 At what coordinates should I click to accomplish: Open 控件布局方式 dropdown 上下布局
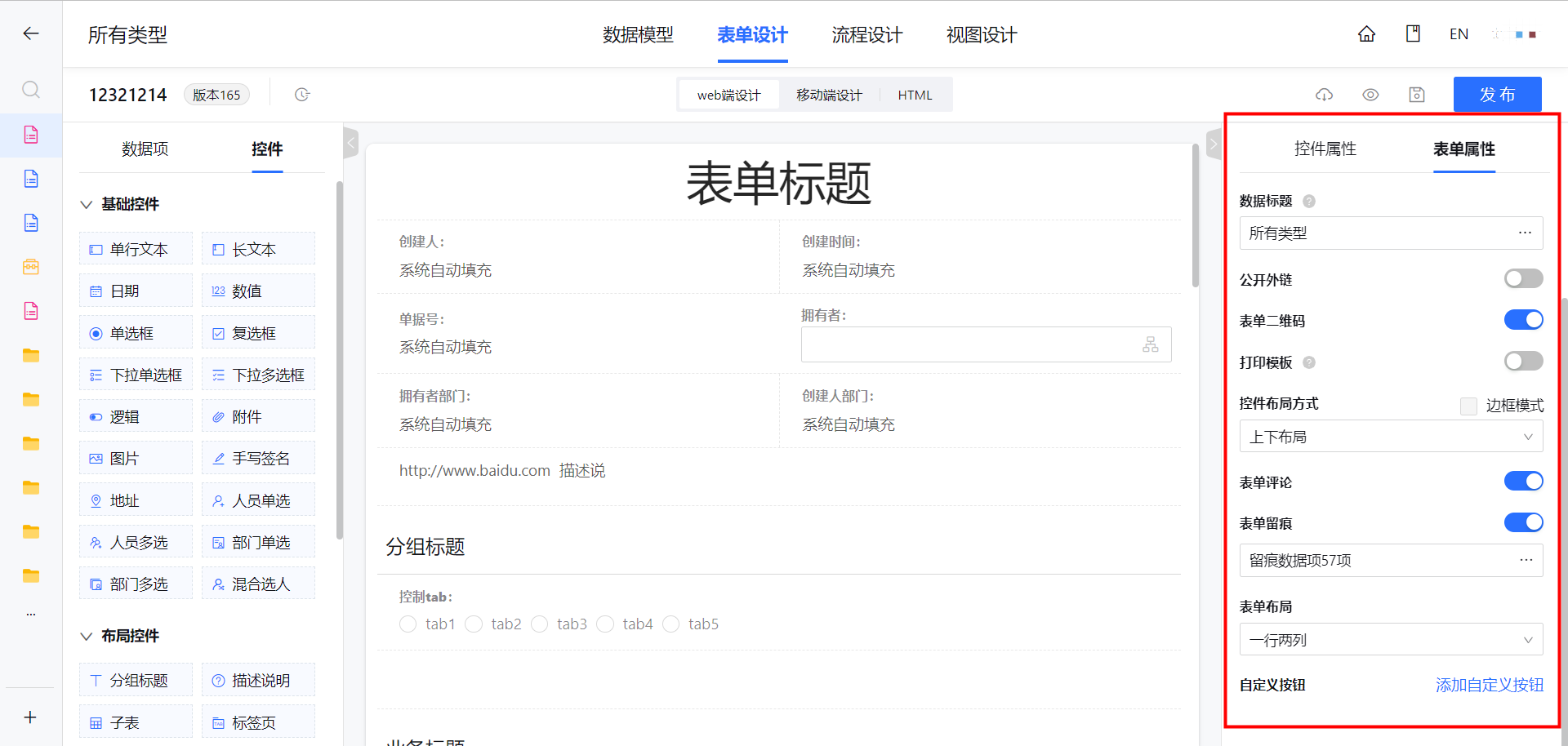tap(1391, 436)
